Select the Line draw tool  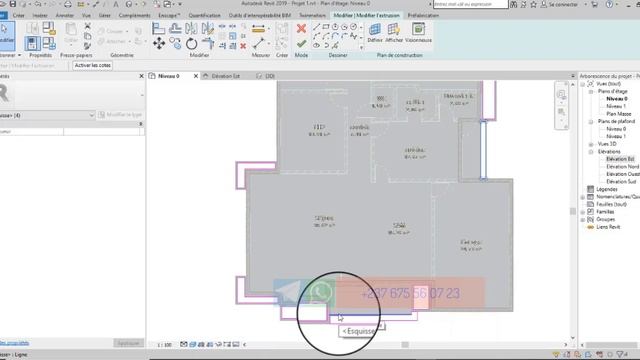point(316,27)
